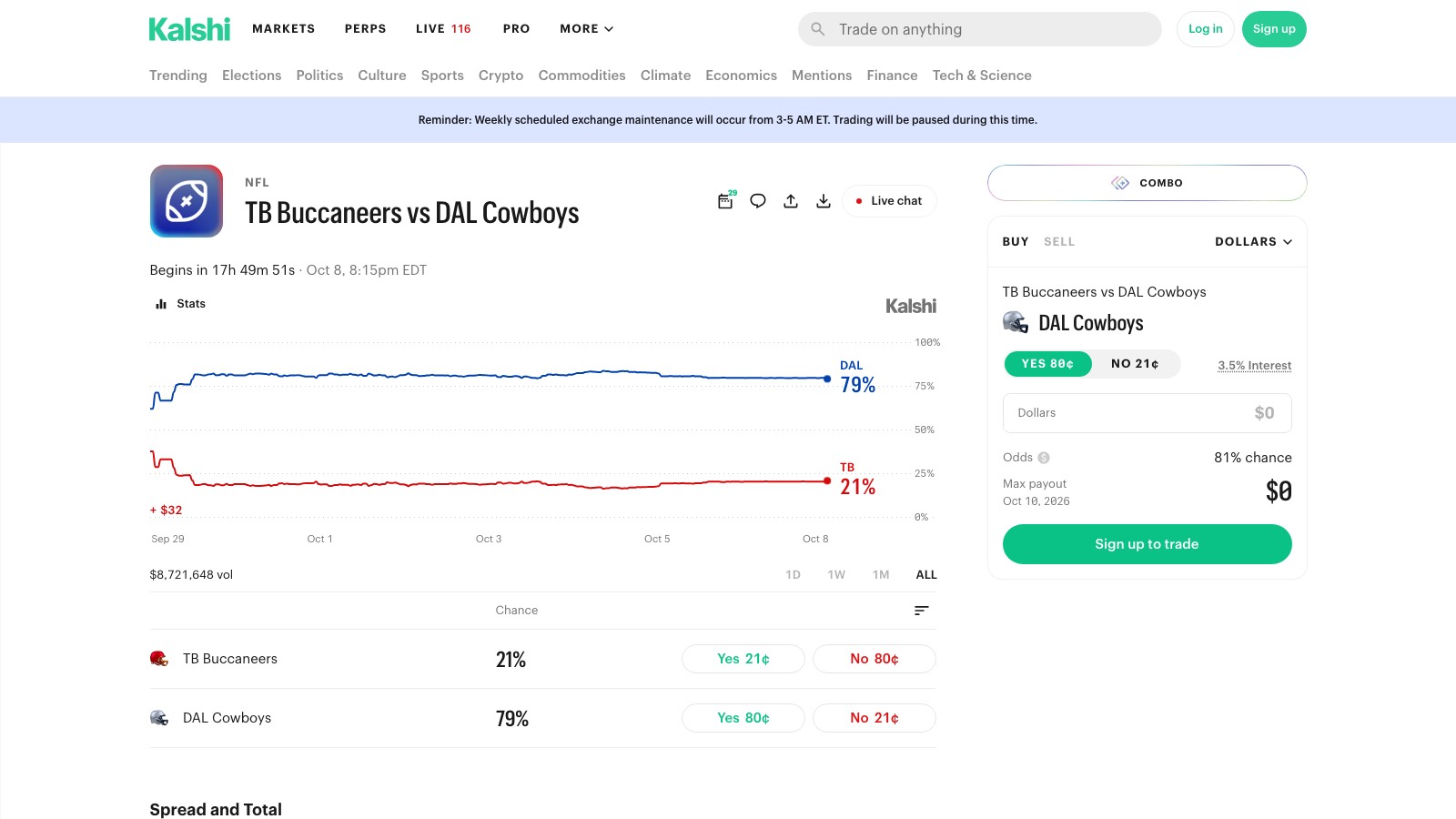Click DAL Cowboys helmet in trade panel

point(1016,322)
